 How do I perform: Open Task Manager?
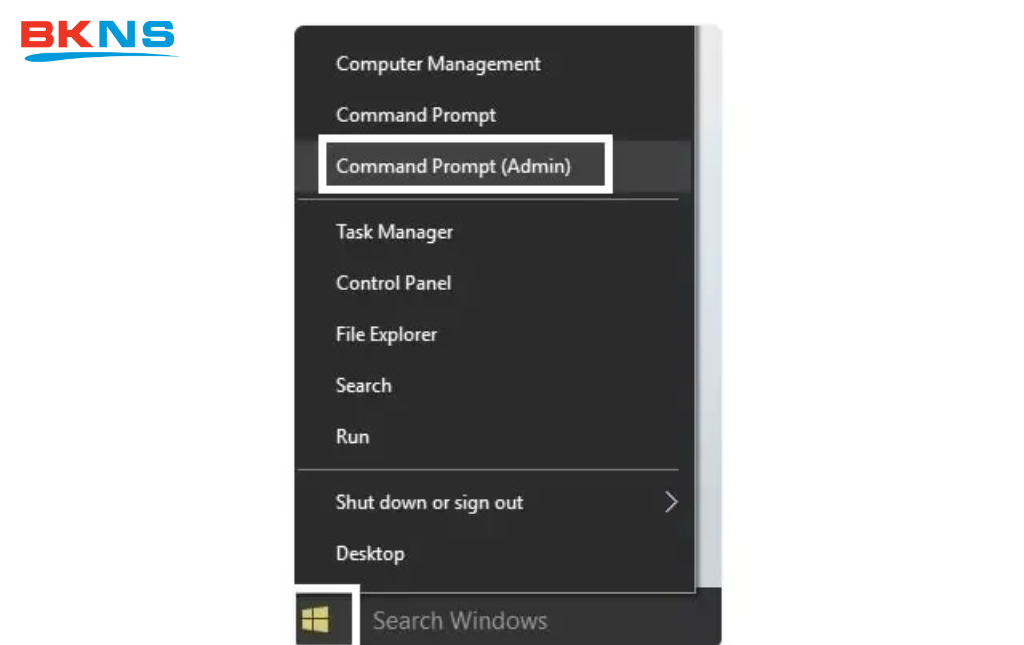click(x=394, y=232)
